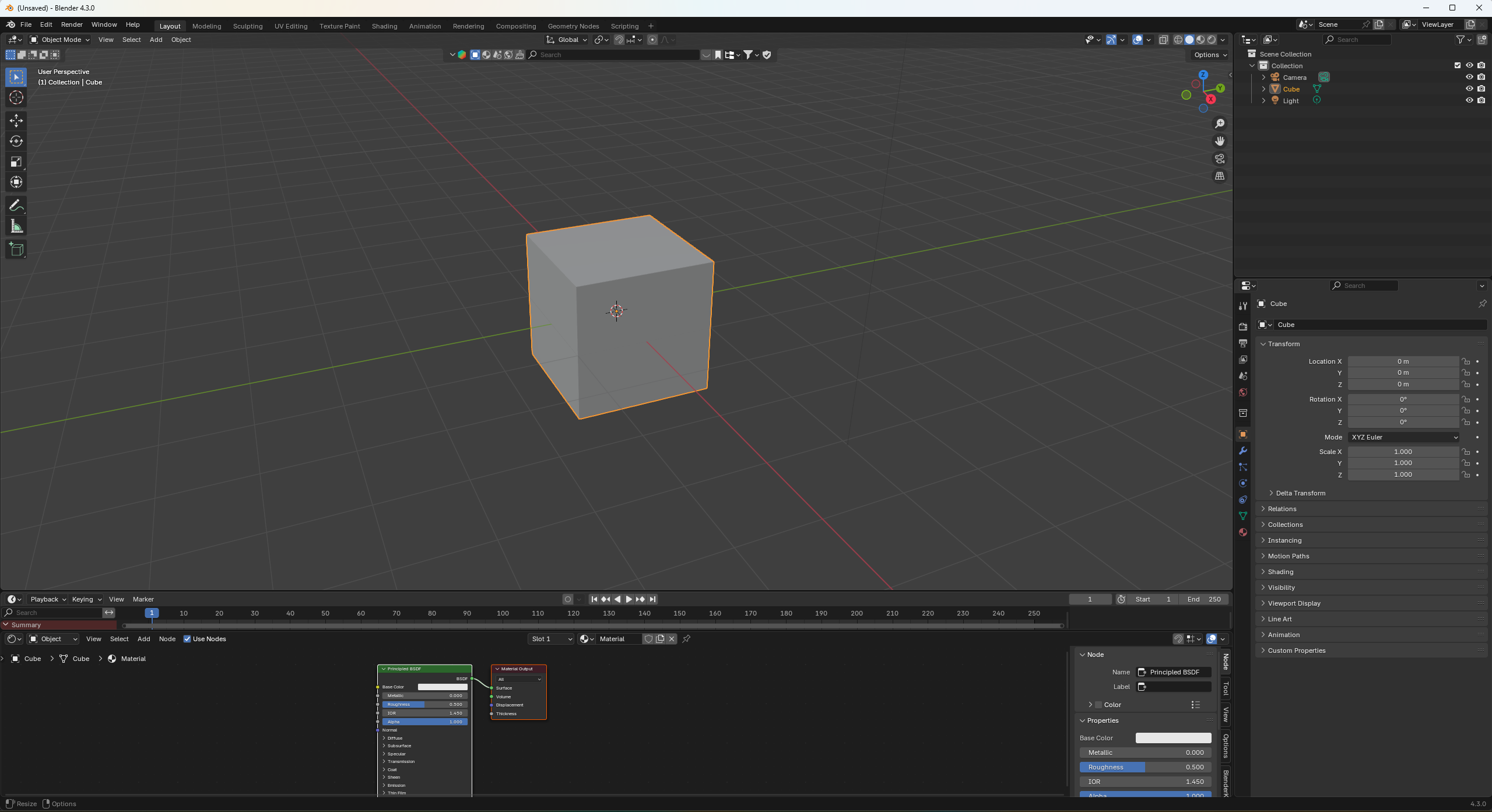1492x812 pixels.
Task: Expand the Delta Transform section
Action: tap(1300, 493)
